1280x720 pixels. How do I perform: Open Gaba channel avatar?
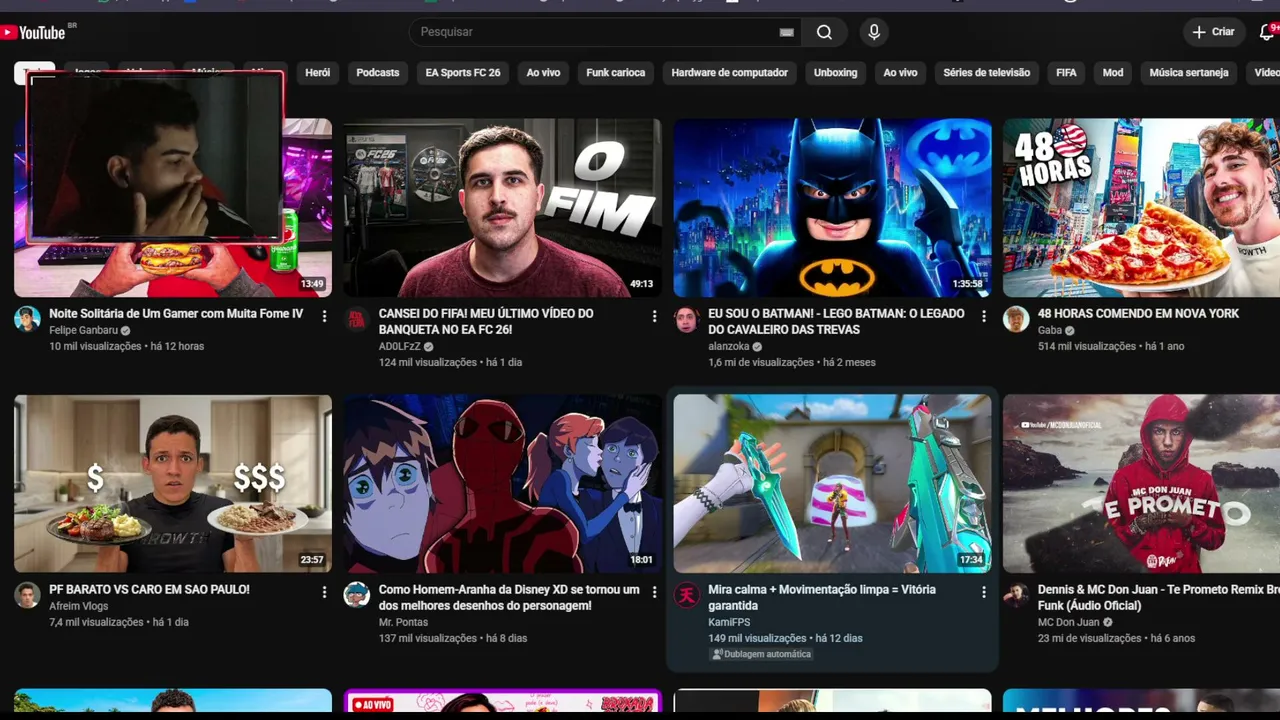[1016, 319]
